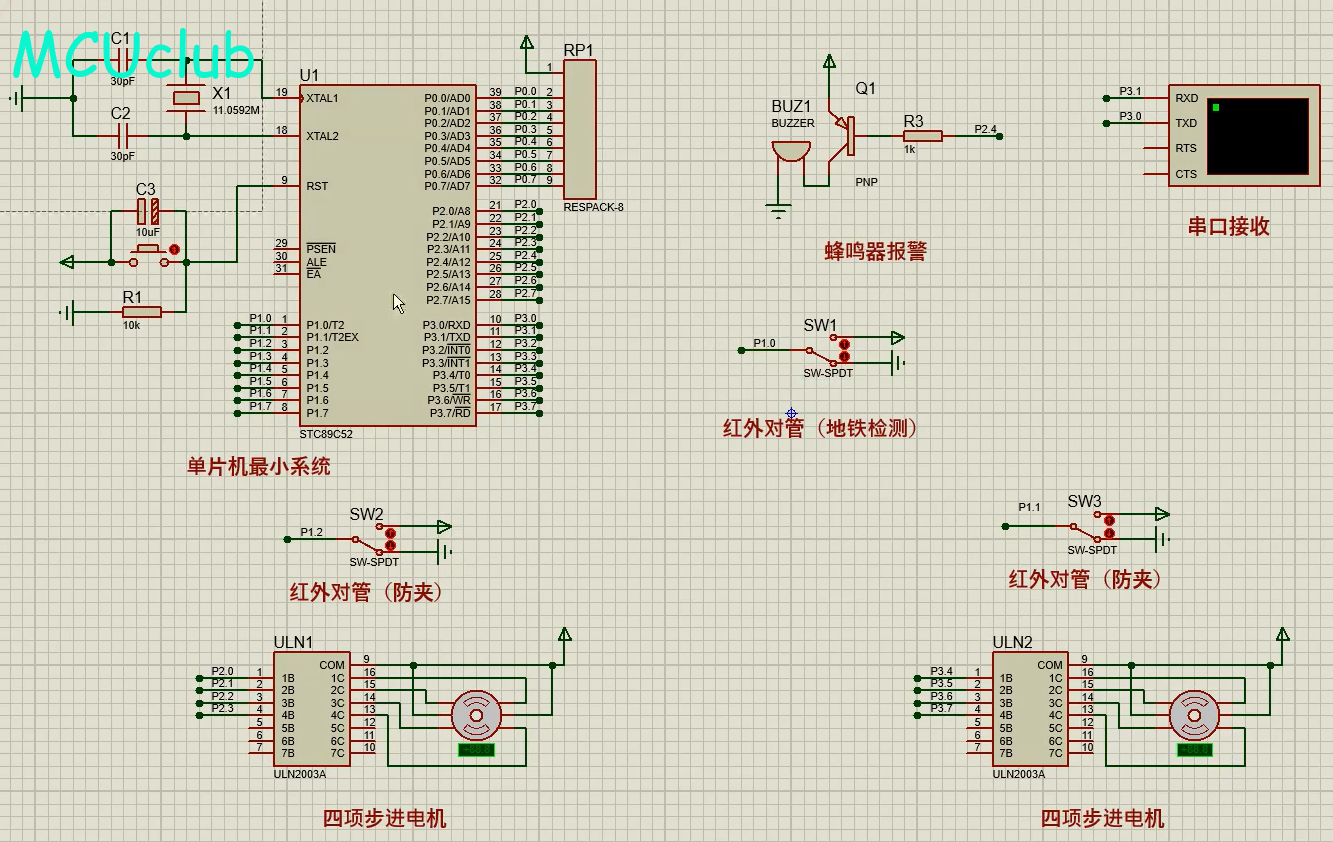Click the R3 1k resistor
This screenshot has height=842, width=1333.
[x=921, y=136]
